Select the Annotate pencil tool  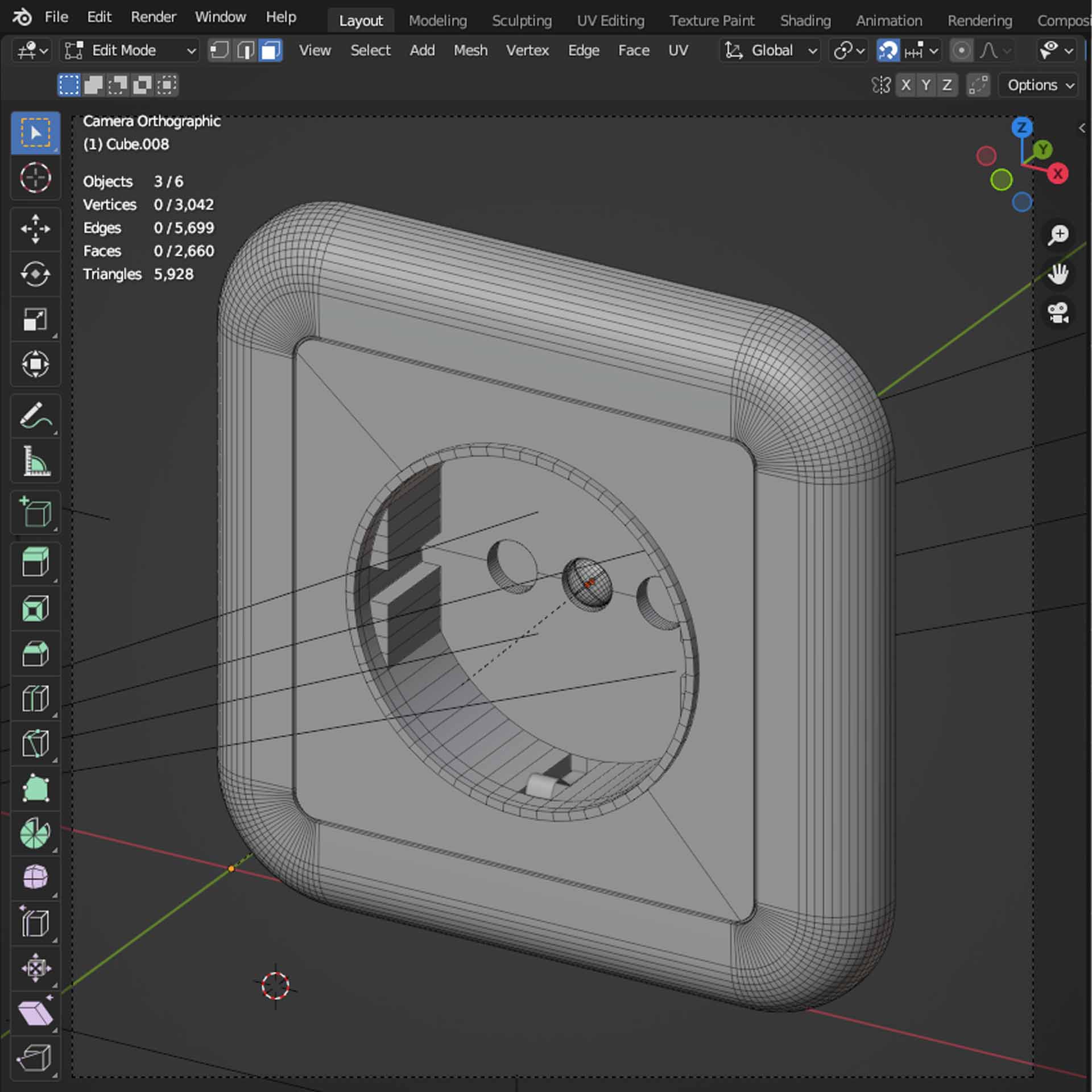click(x=35, y=416)
